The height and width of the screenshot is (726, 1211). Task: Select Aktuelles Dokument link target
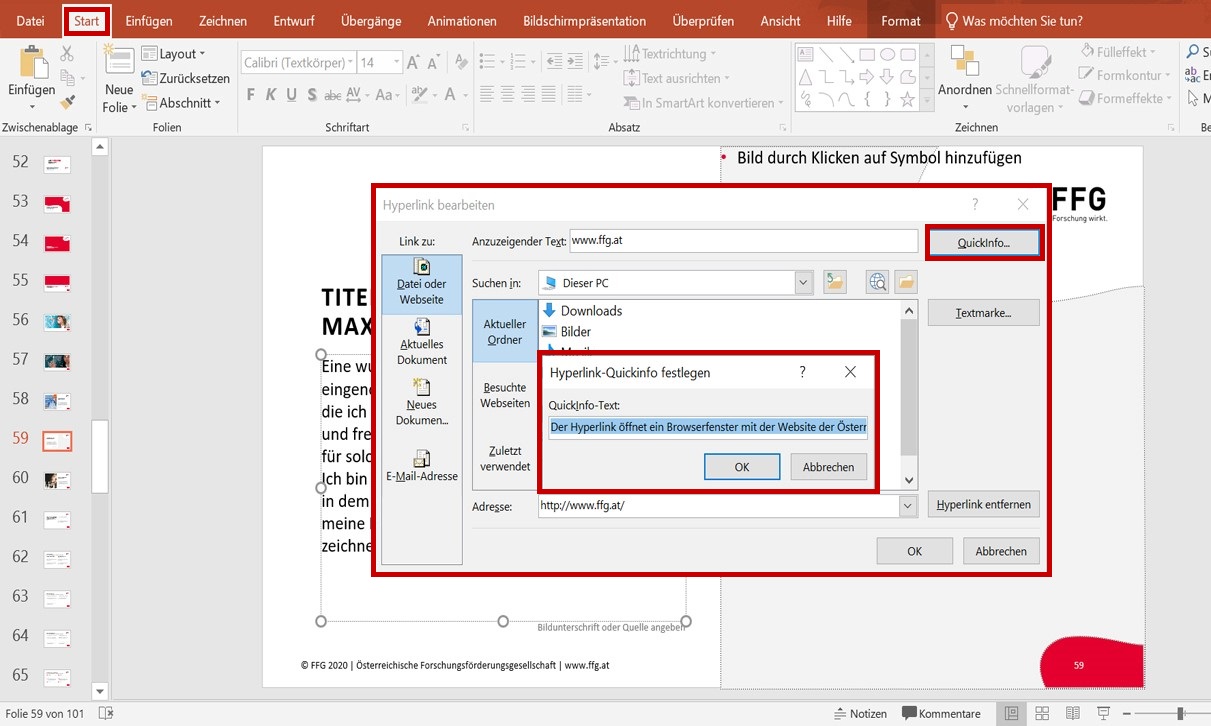coord(421,341)
